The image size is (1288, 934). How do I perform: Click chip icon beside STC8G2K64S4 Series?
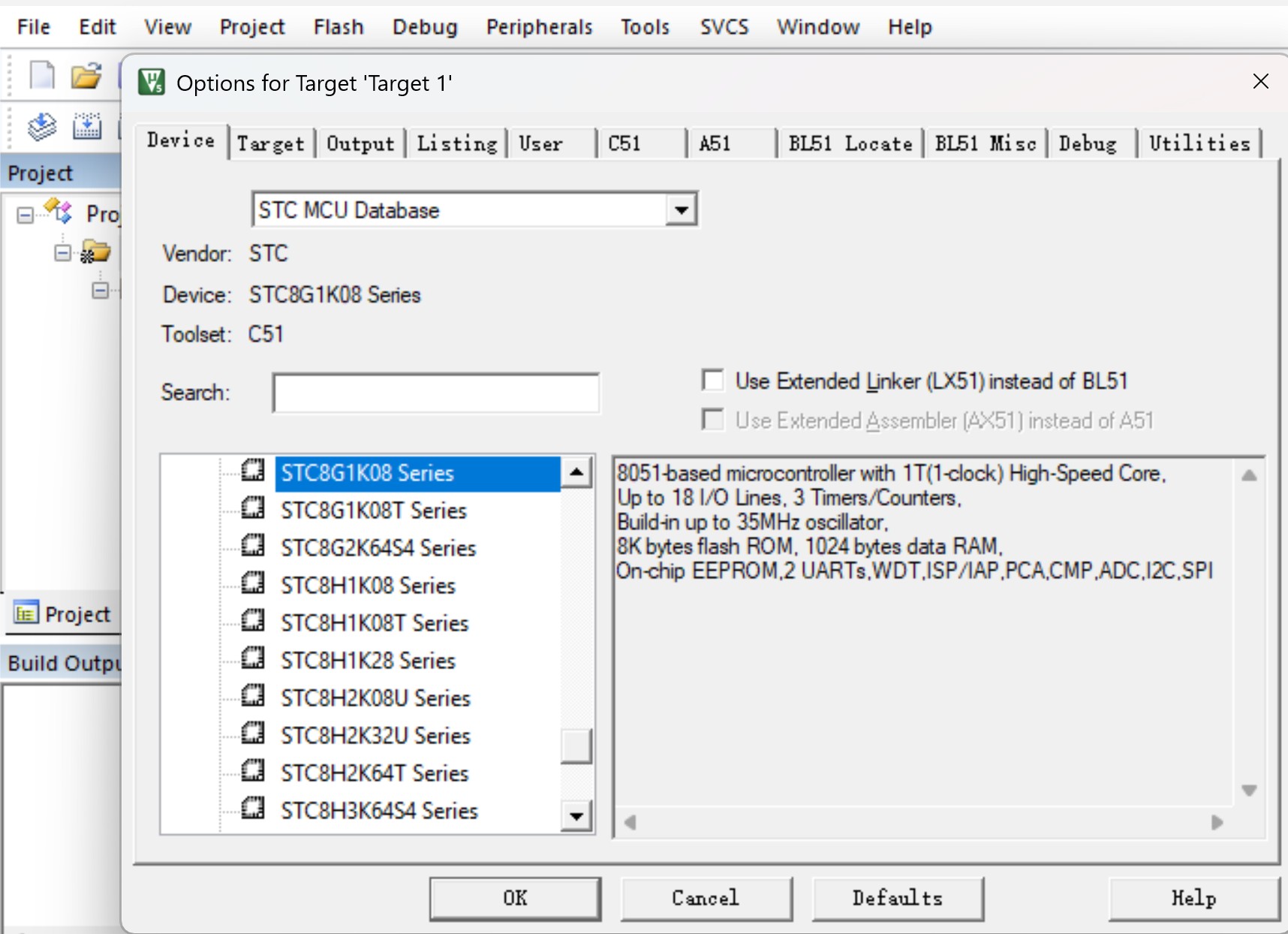[x=253, y=546]
